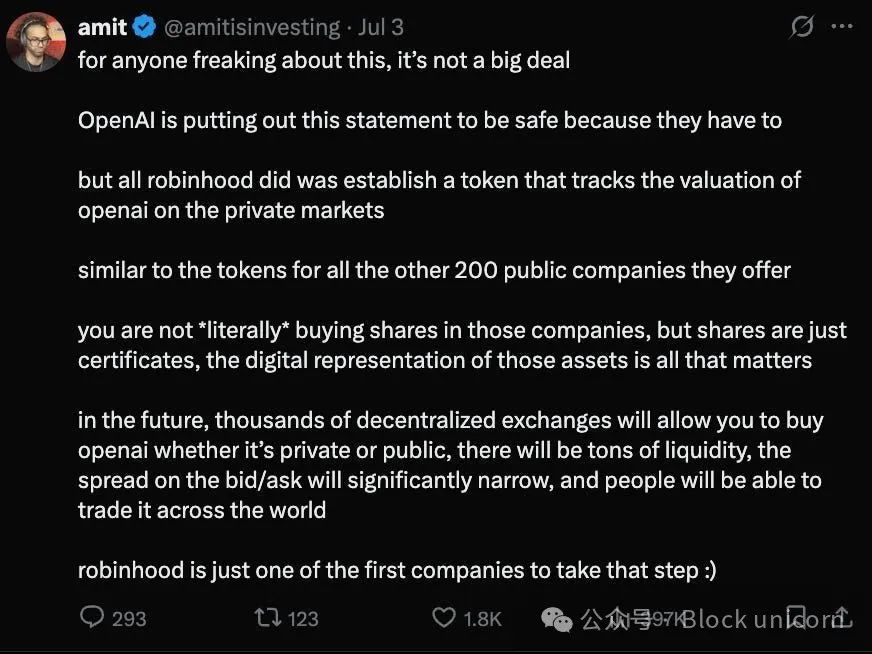The height and width of the screenshot is (654, 872).
Task: Click the last line ending with the smiley
Action: tap(397, 570)
